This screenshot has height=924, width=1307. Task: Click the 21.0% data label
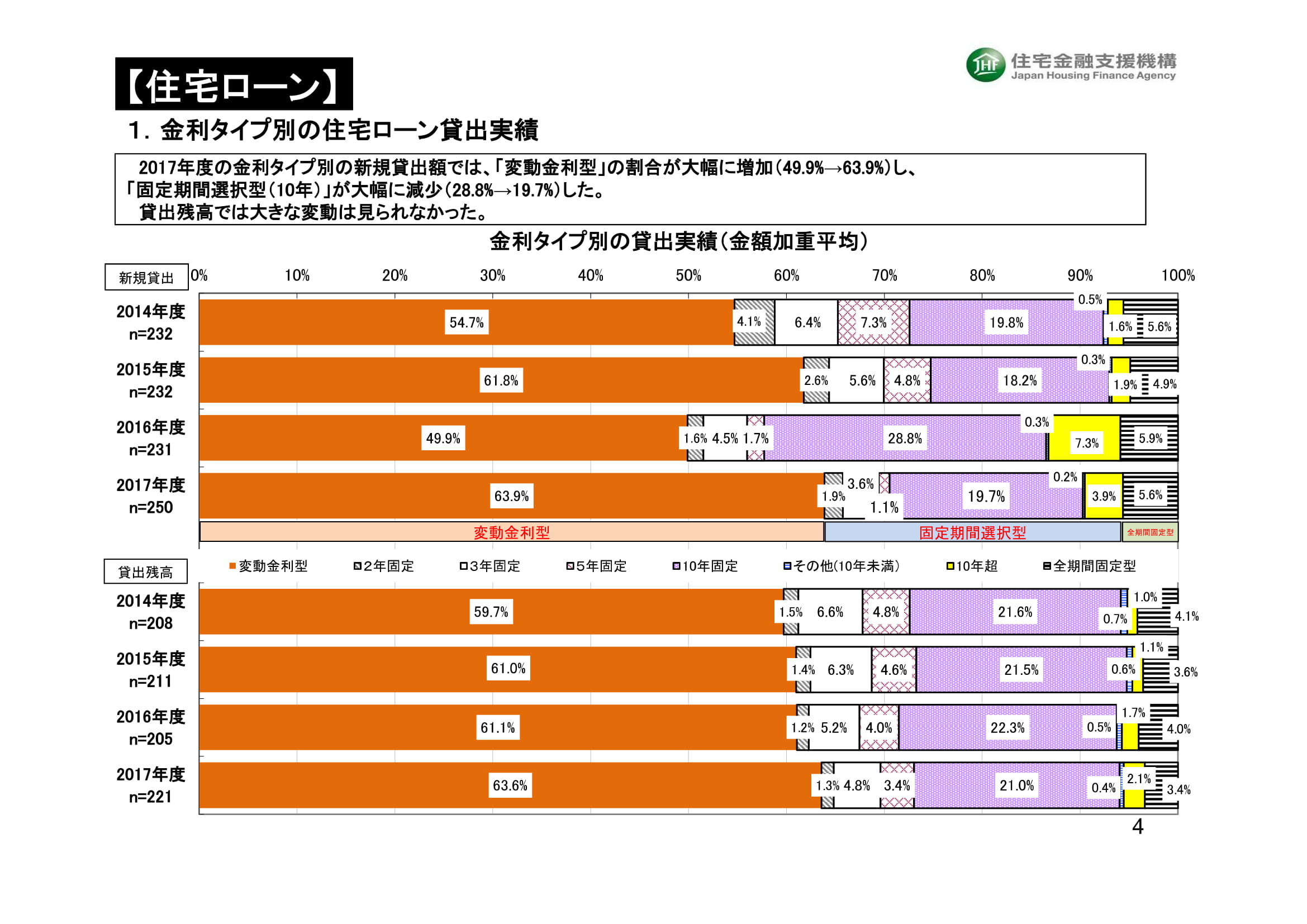pyautogui.click(x=1016, y=786)
